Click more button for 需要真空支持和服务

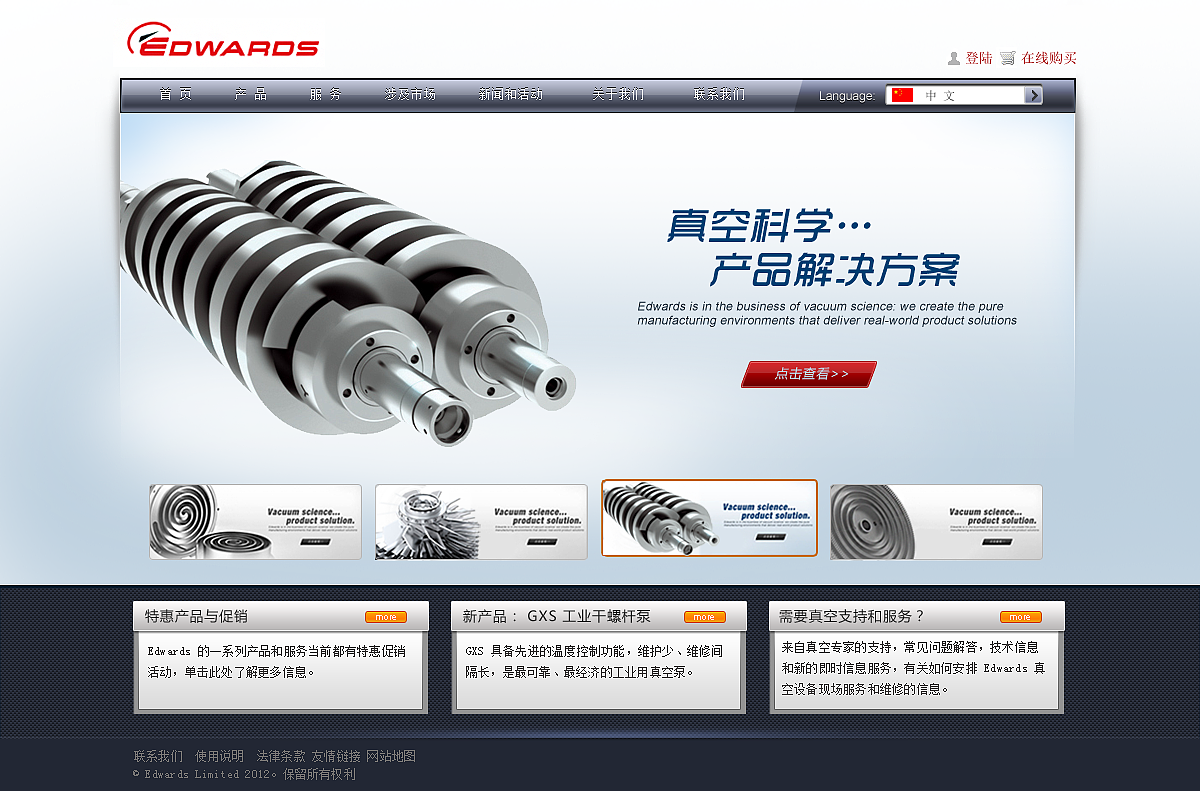click(1021, 617)
